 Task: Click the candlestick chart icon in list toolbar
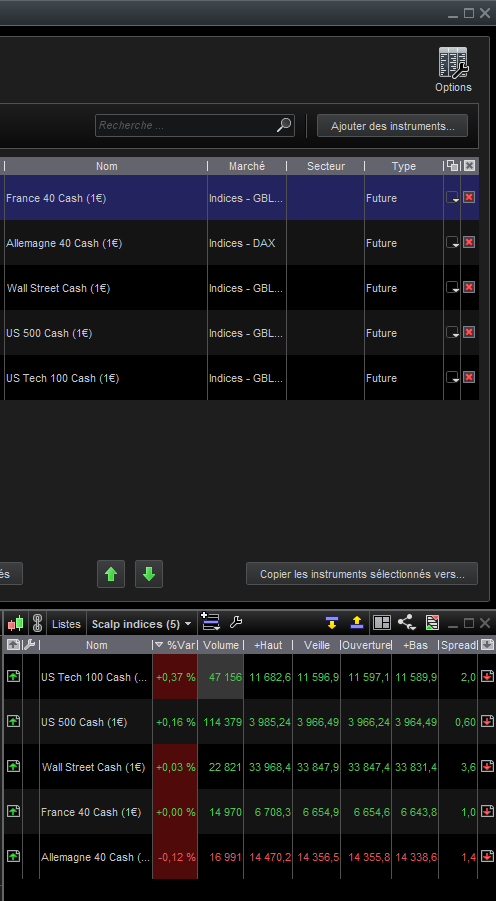(x=16, y=623)
